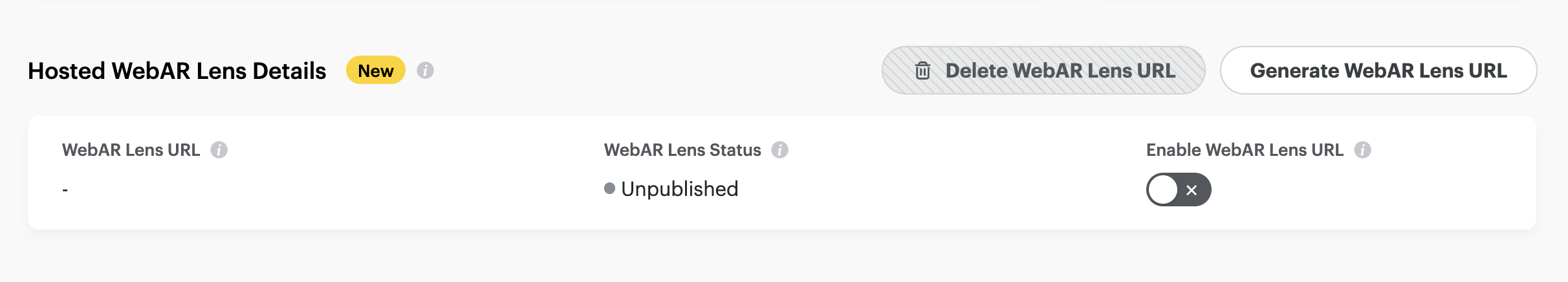Click the X icon inside the toggle switch
Image resolution: width=1568 pixels, height=282 pixels.
point(1192,190)
